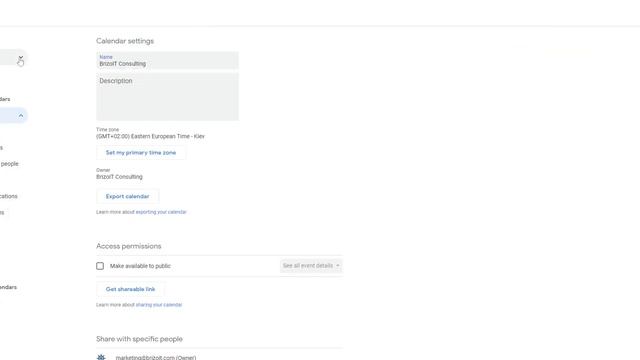640x360 pixels.
Task: Open the time zone Eastern European Time selector
Action: click(x=150, y=136)
